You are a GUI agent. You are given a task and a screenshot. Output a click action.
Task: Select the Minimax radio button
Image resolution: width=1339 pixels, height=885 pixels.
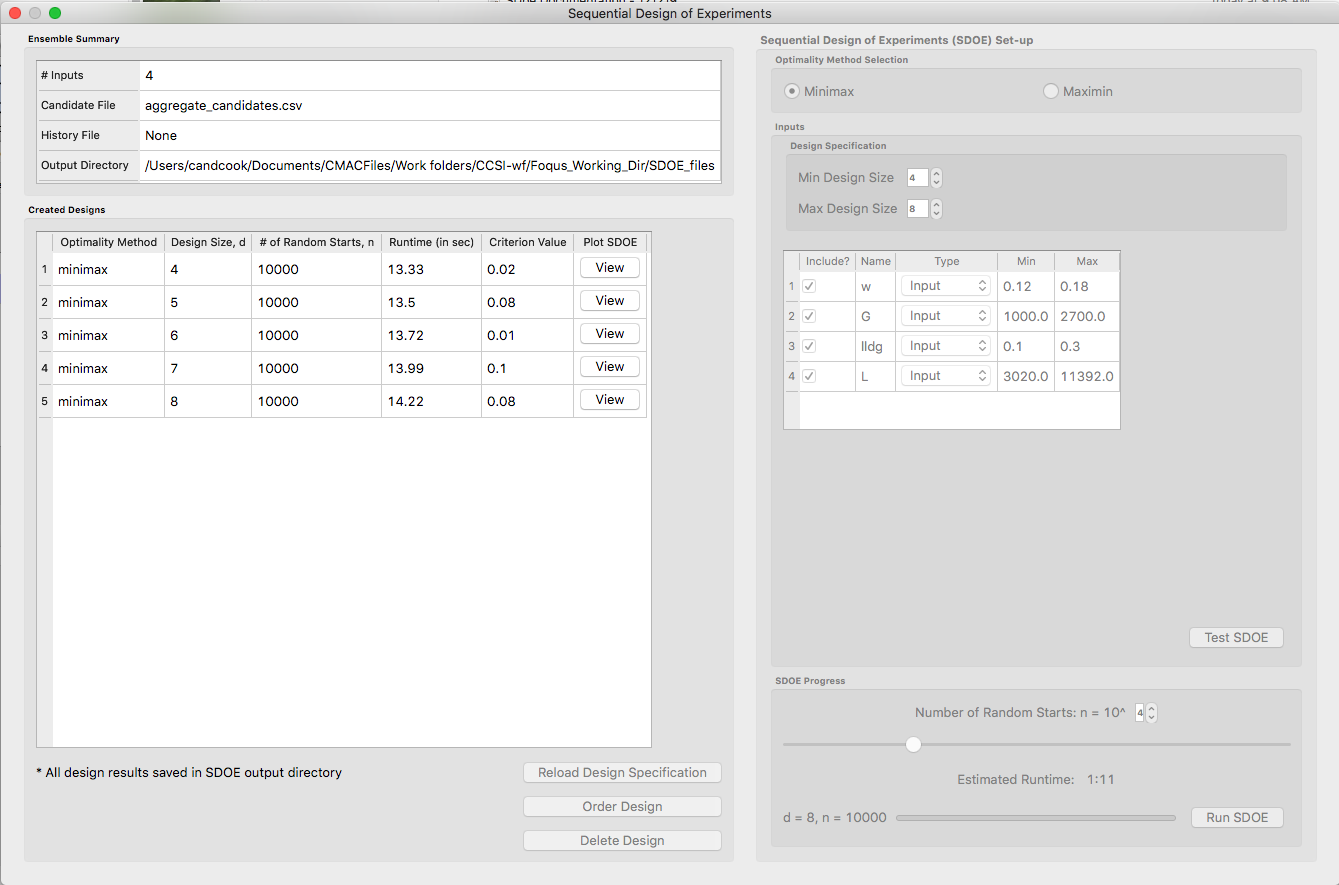tap(794, 91)
